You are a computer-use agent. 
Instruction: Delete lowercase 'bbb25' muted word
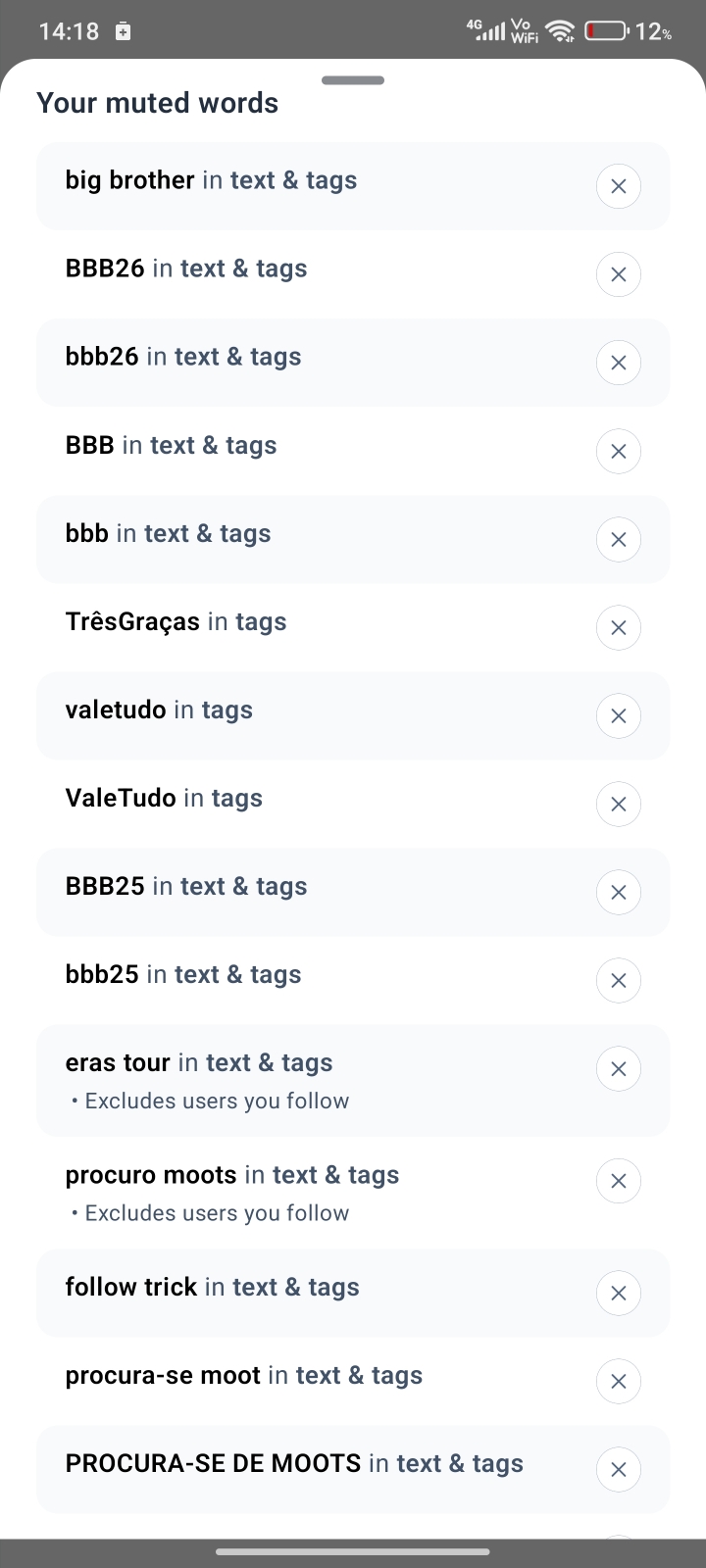(618, 980)
